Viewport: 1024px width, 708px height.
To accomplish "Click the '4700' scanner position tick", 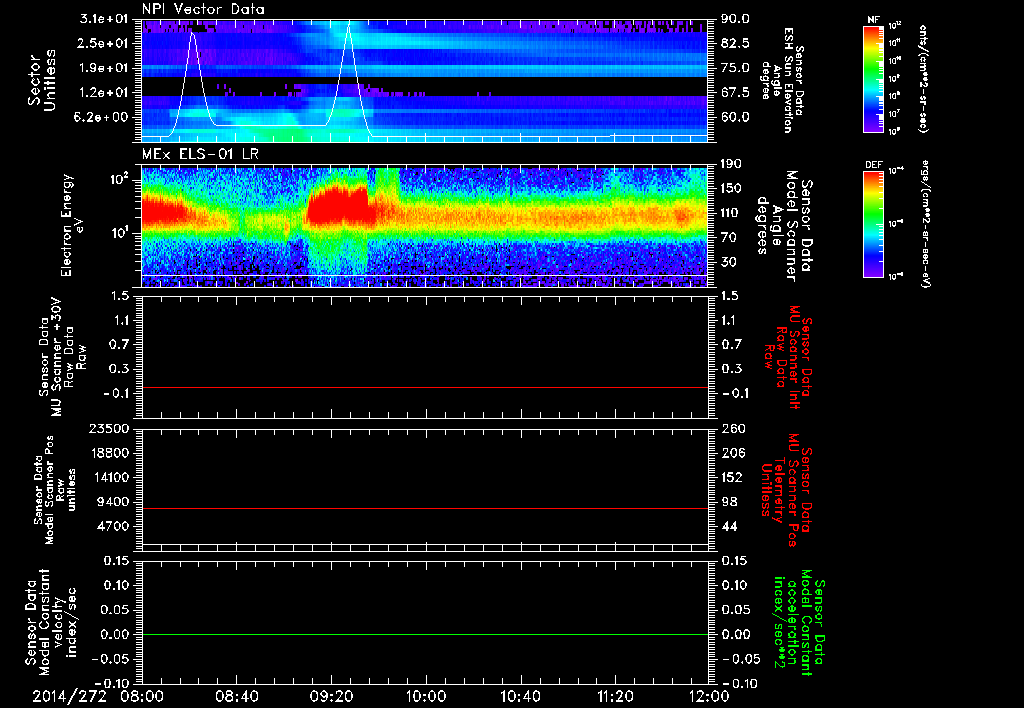I will [x=114, y=526].
